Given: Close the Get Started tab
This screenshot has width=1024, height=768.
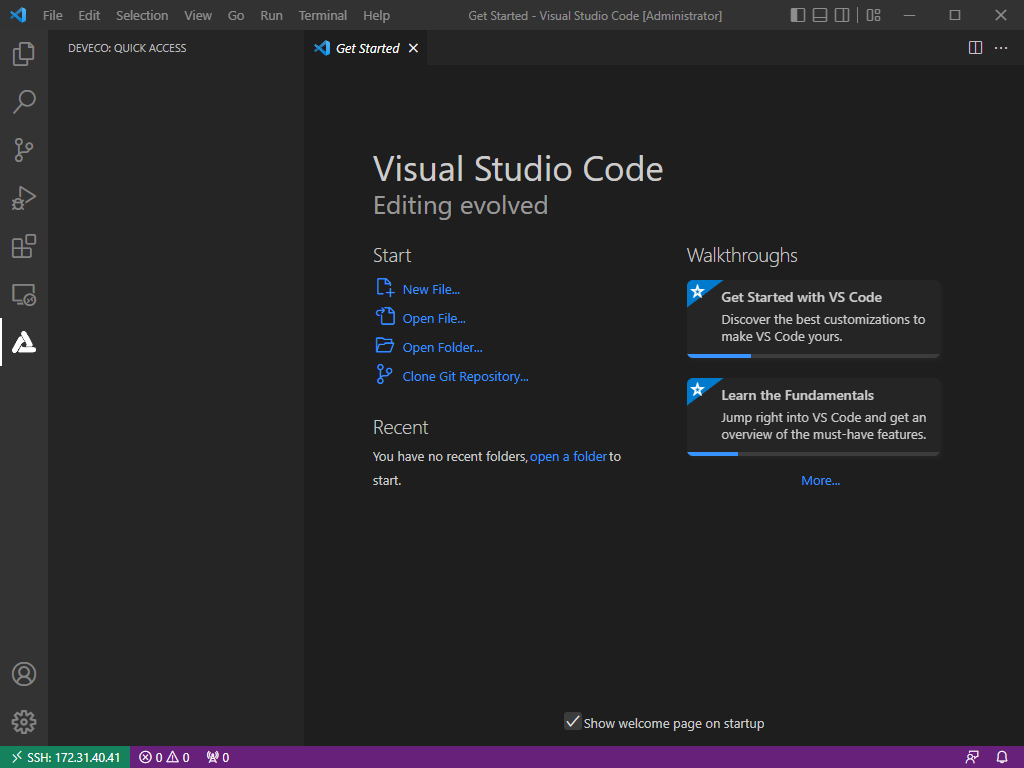Looking at the screenshot, I should (x=413, y=48).
